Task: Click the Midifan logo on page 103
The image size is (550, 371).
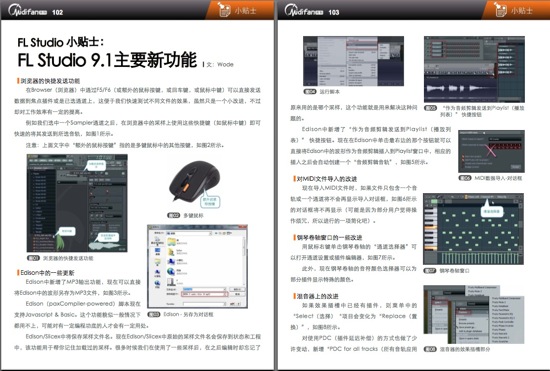Action: 304,11
